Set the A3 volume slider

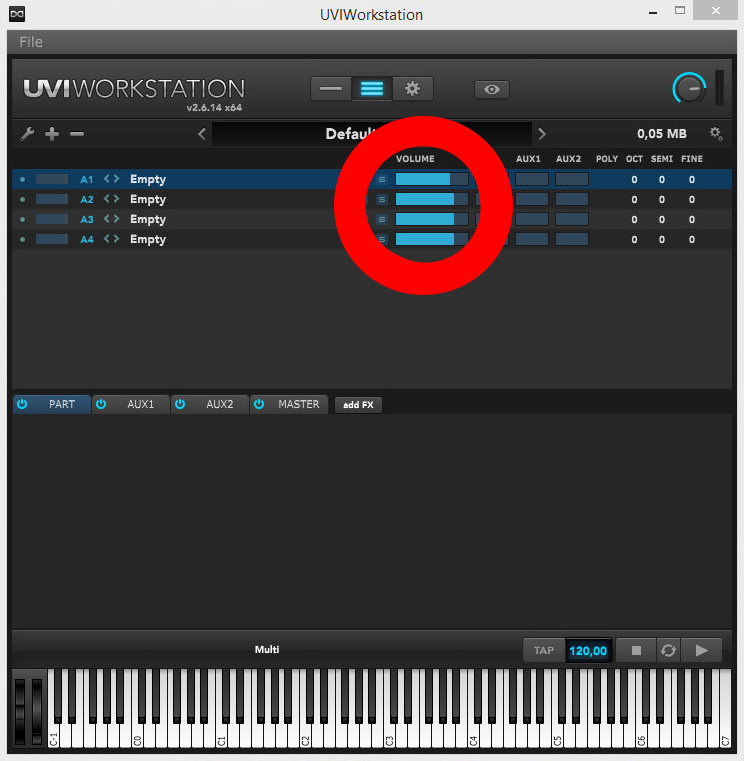(432, 219)
